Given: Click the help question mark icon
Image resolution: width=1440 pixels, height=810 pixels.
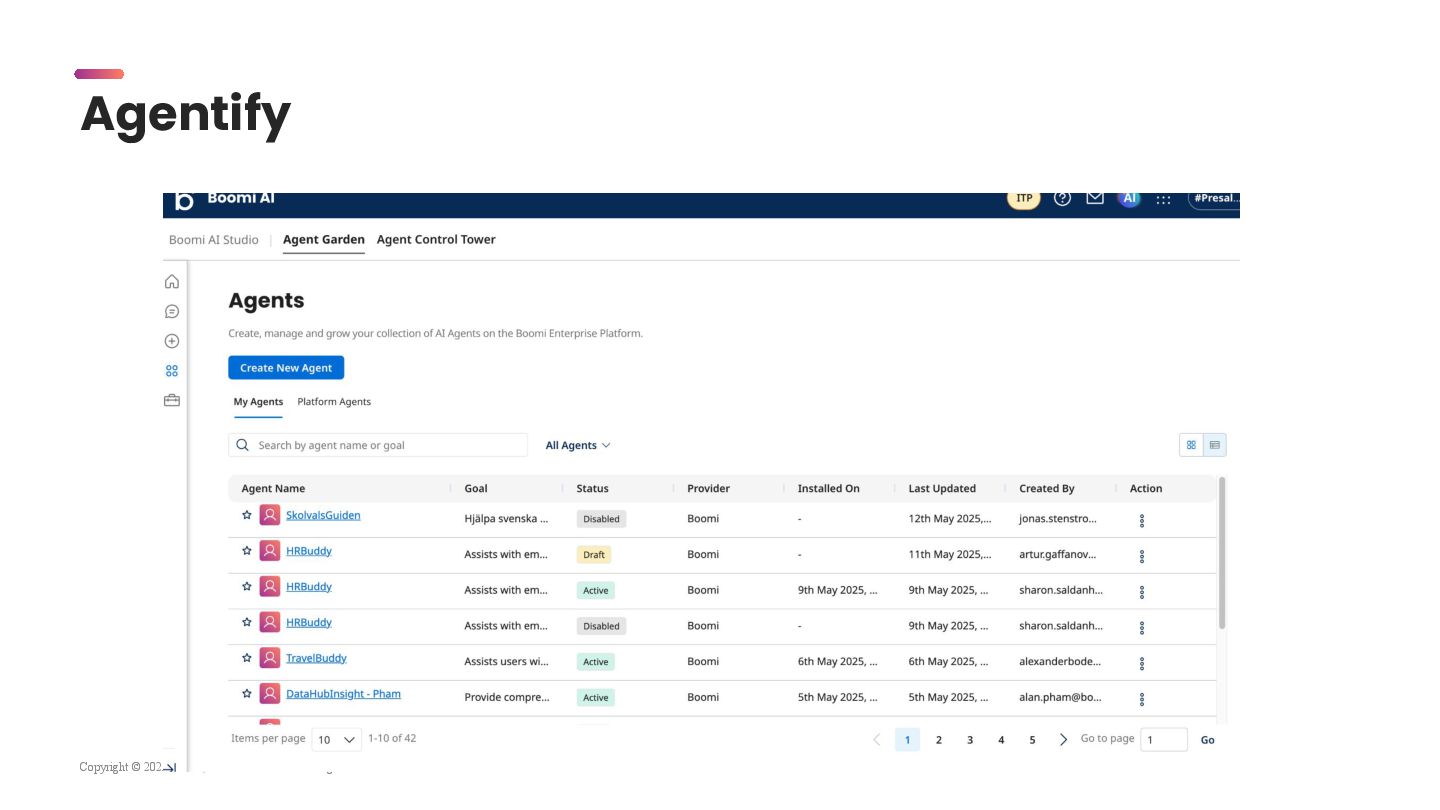Looking at the screenshot, I should (1063, 198).
